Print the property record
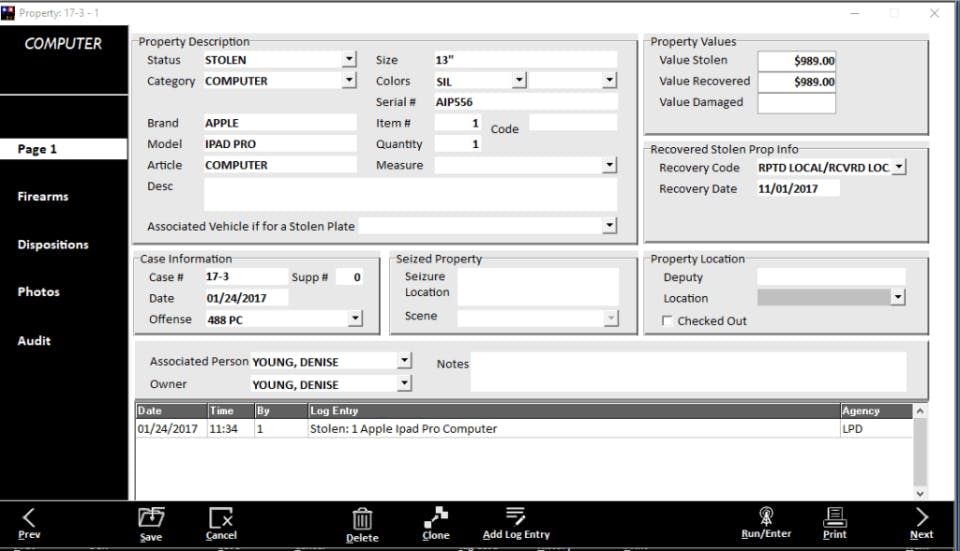Viewport: 960px width, 551px height. 834,524
